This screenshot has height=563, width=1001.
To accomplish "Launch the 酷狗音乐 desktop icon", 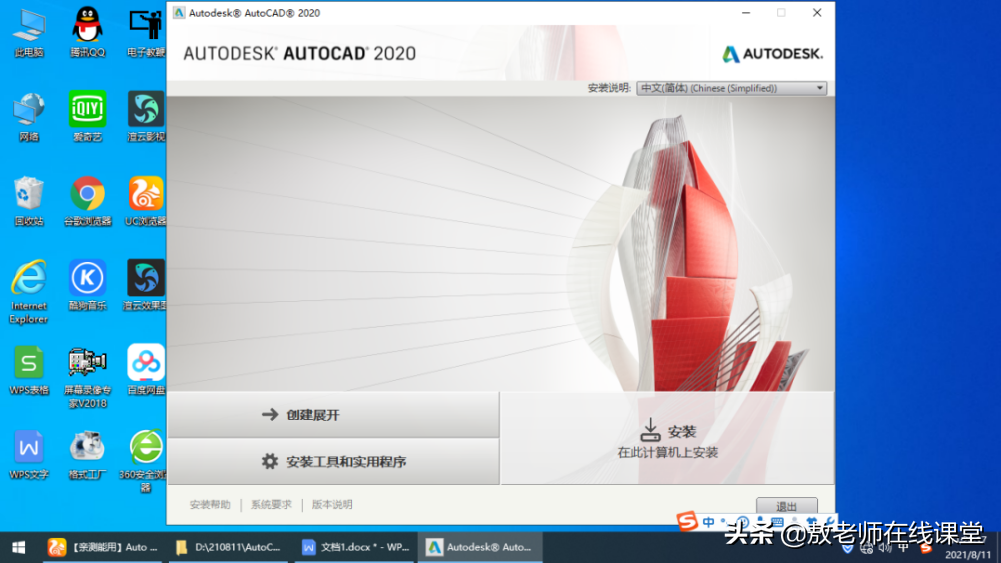I will (x=87, y=285).
